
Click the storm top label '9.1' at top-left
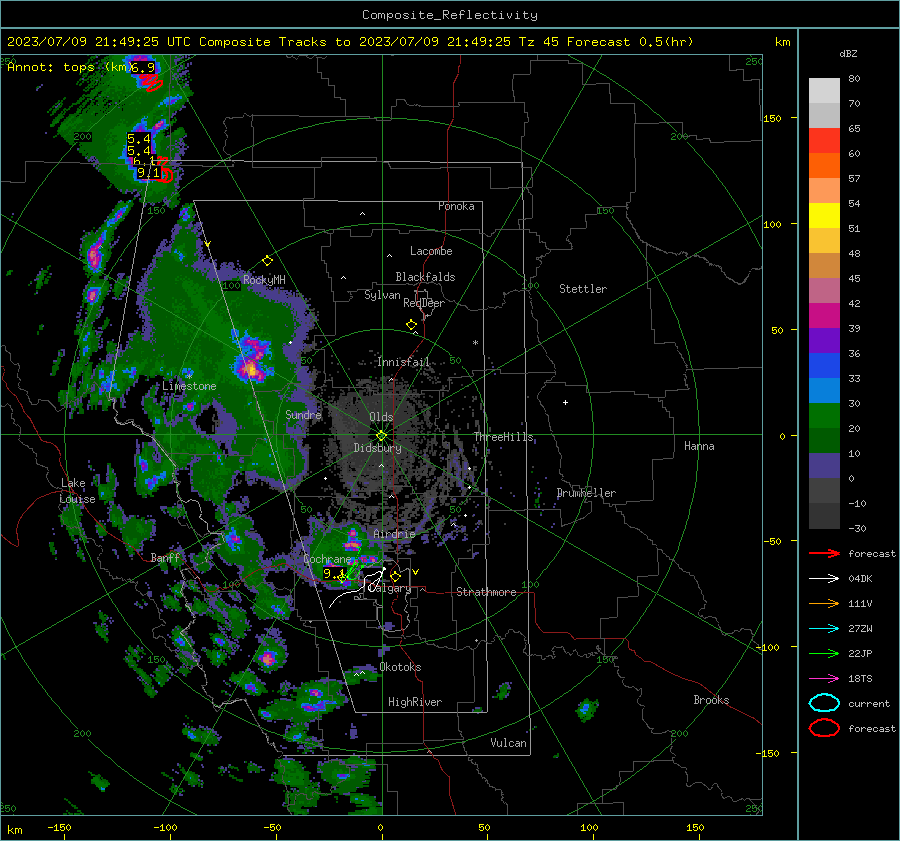pos(148,172)
